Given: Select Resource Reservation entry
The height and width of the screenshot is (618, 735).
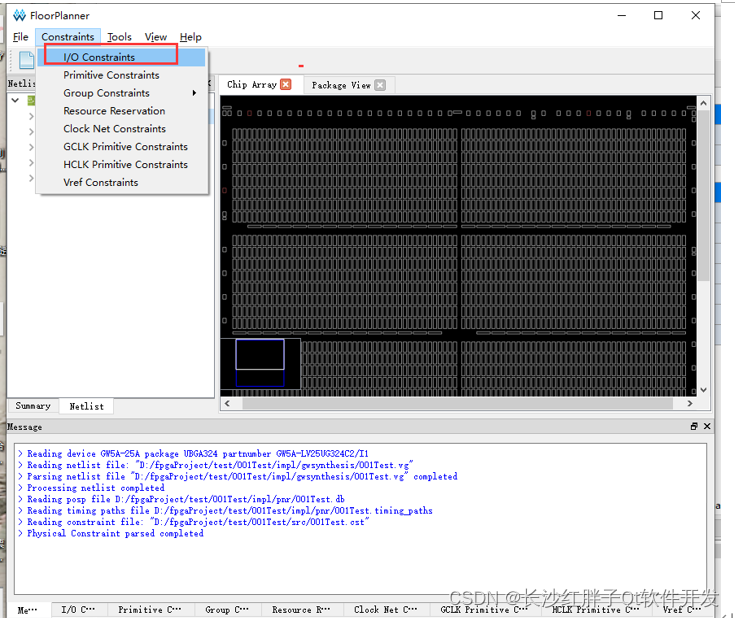Looking at the screenshot, I should click(121, 111).
